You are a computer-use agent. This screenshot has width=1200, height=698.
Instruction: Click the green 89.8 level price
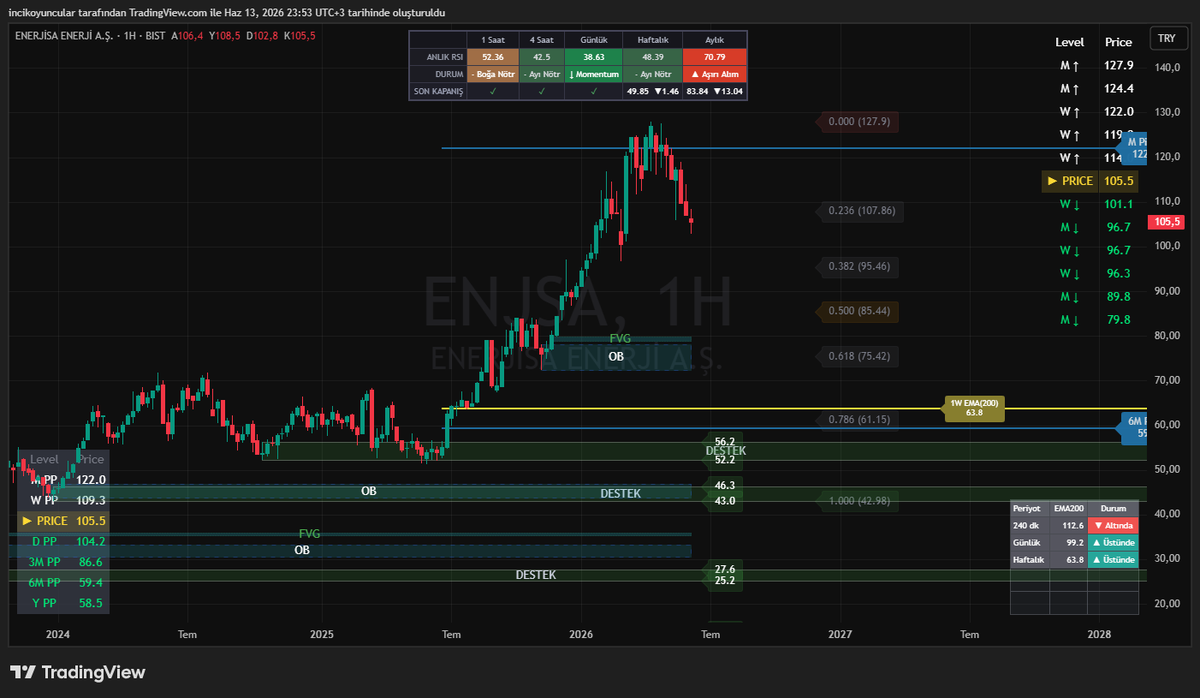coord(1118,297)
